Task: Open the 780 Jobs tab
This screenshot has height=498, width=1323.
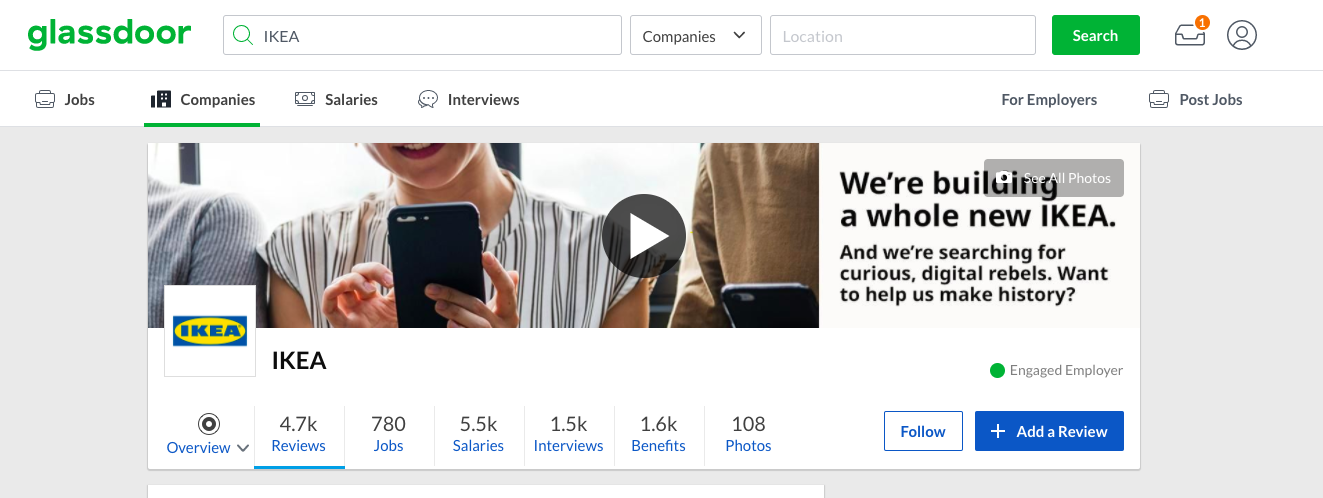Action: [x=389, y=434]
